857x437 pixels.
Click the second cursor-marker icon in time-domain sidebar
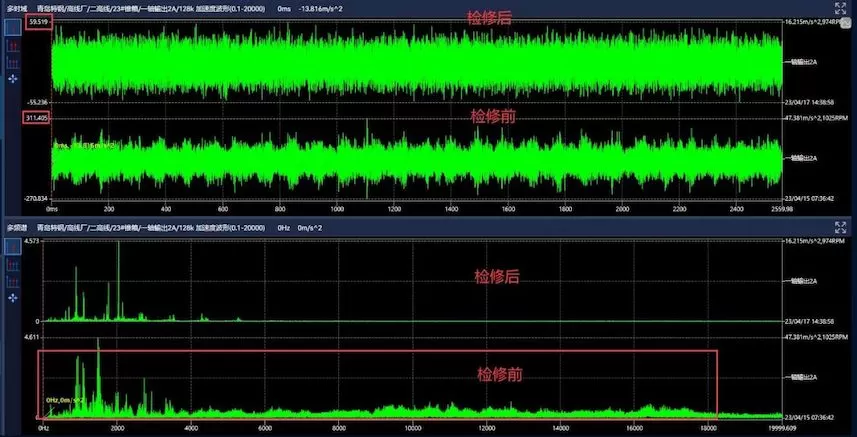(x=13, y=46)
